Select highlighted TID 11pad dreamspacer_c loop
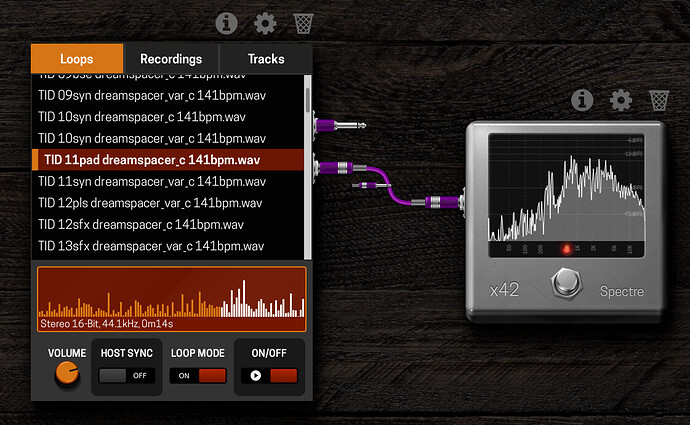690x425 pixels. pyautogui.click(x=168, y=160)
